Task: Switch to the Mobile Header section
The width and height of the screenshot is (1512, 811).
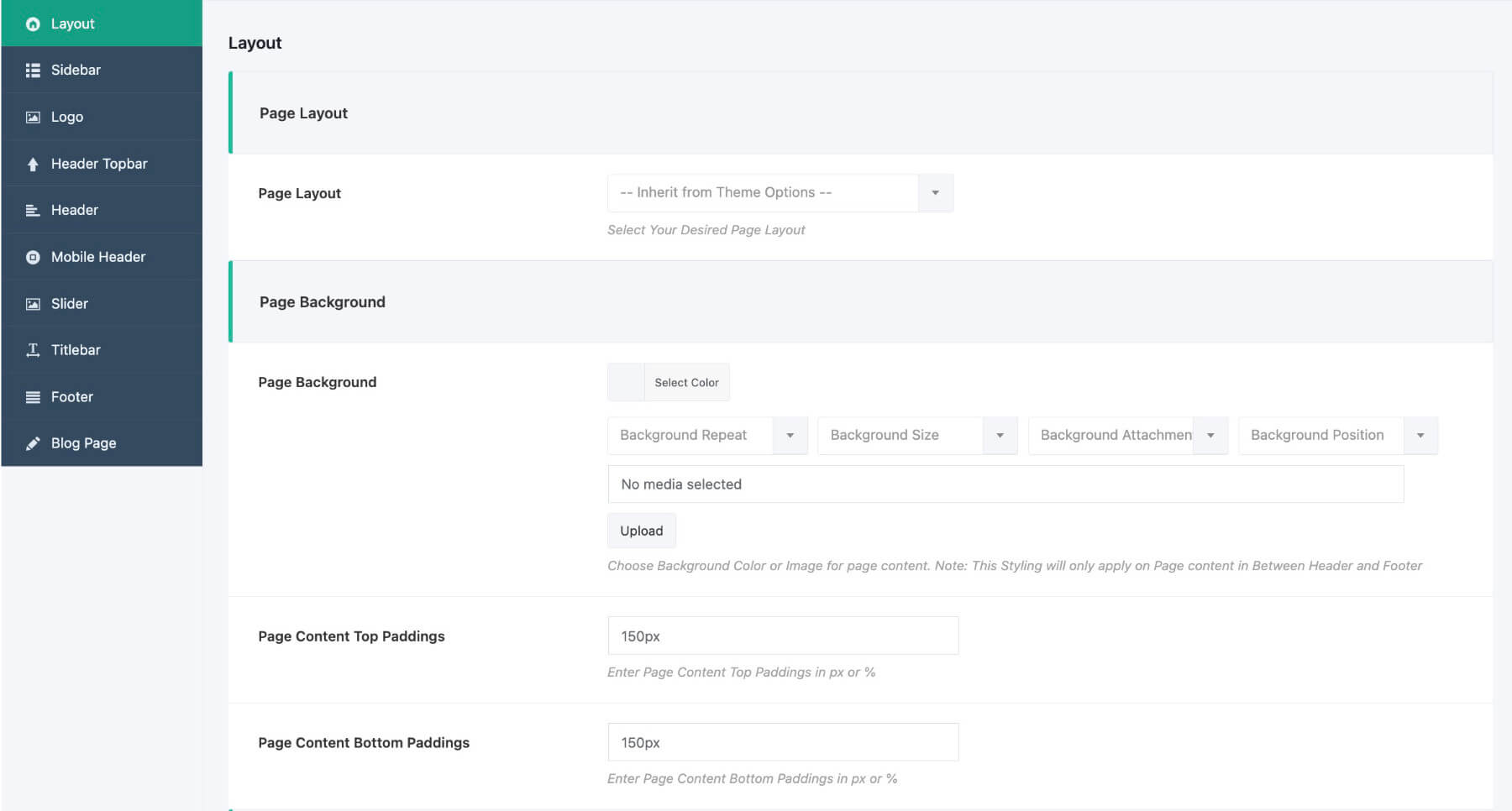Action: coord(97,256)
